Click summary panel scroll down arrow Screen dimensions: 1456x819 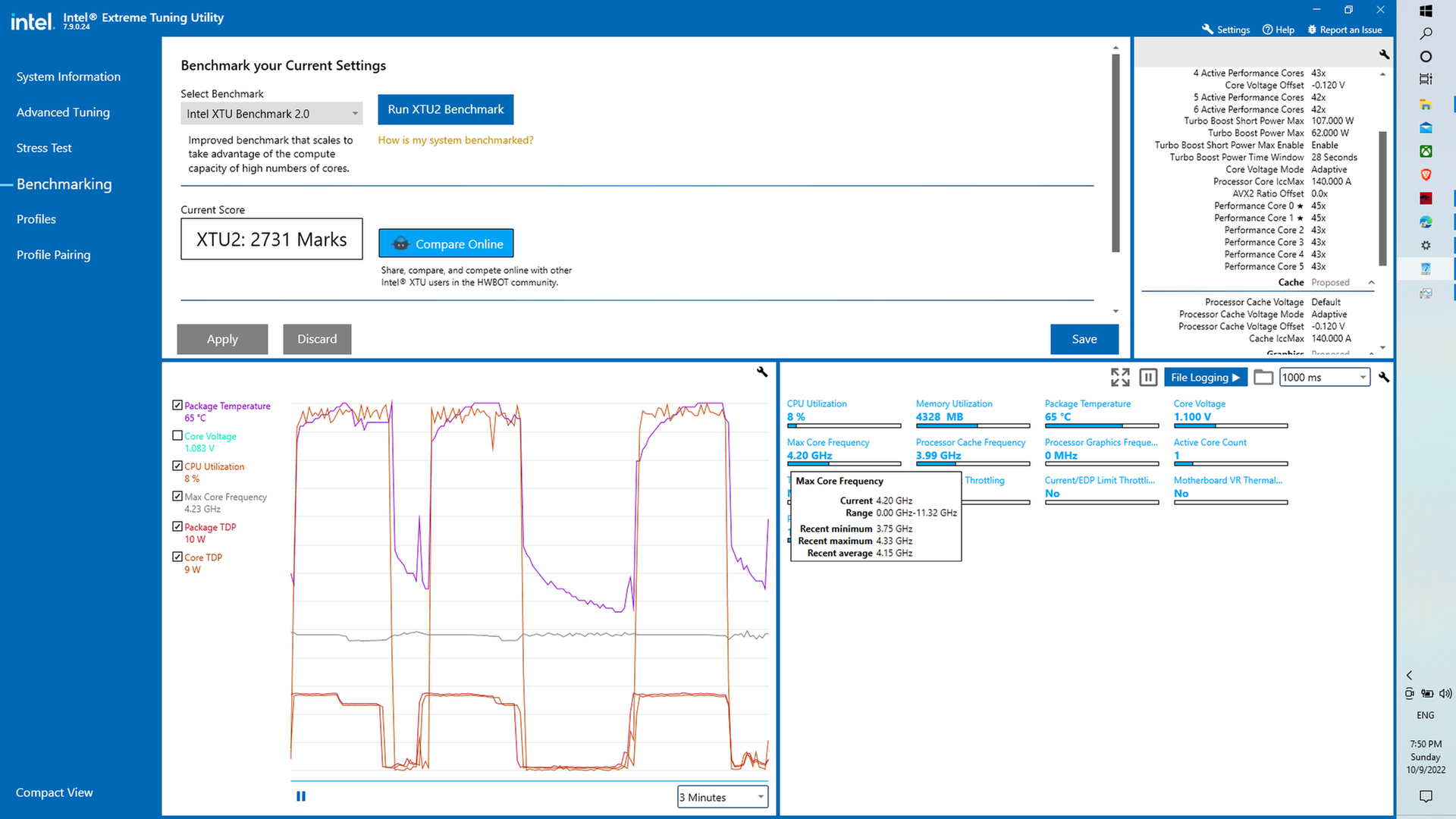coord(1382,348)
